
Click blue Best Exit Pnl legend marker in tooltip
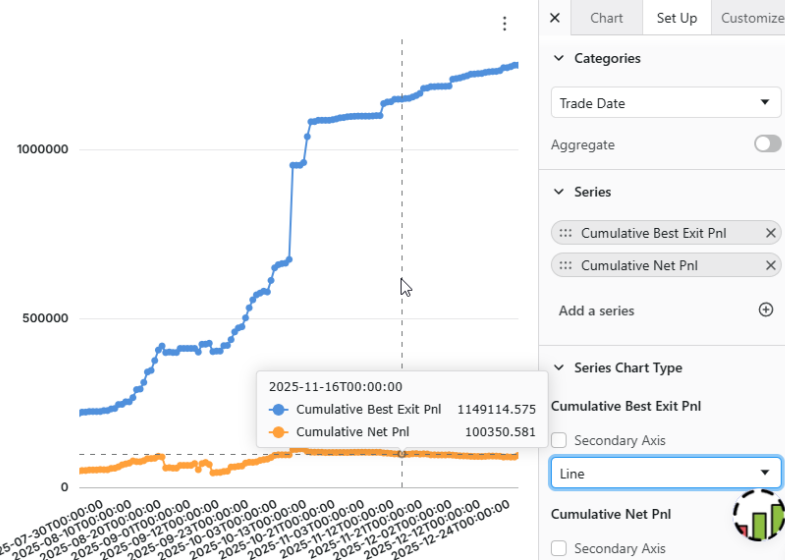(x=279, y=409)
